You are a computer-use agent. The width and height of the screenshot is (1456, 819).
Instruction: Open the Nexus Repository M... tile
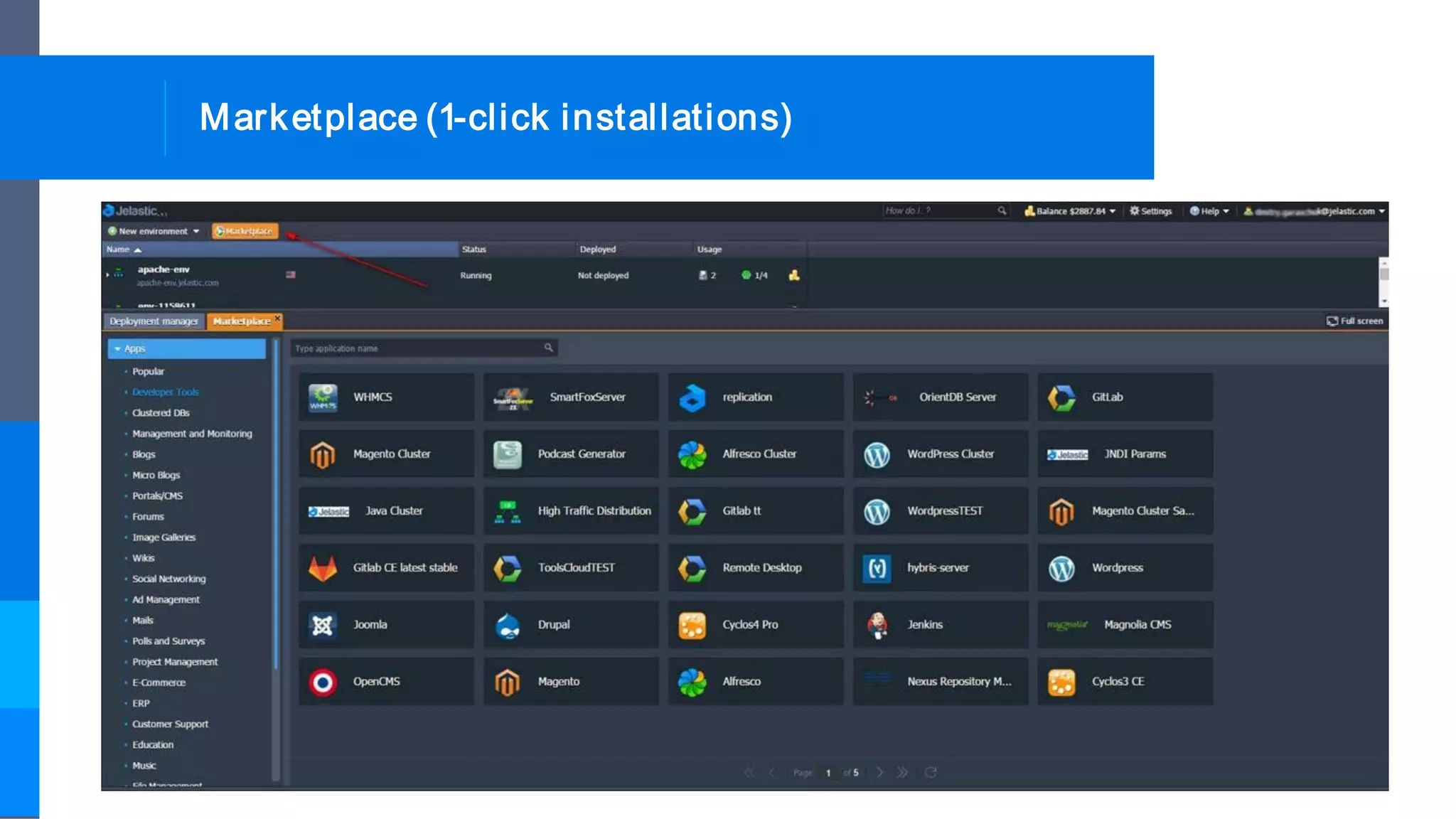pyautogui.click(x=940, y=682)
